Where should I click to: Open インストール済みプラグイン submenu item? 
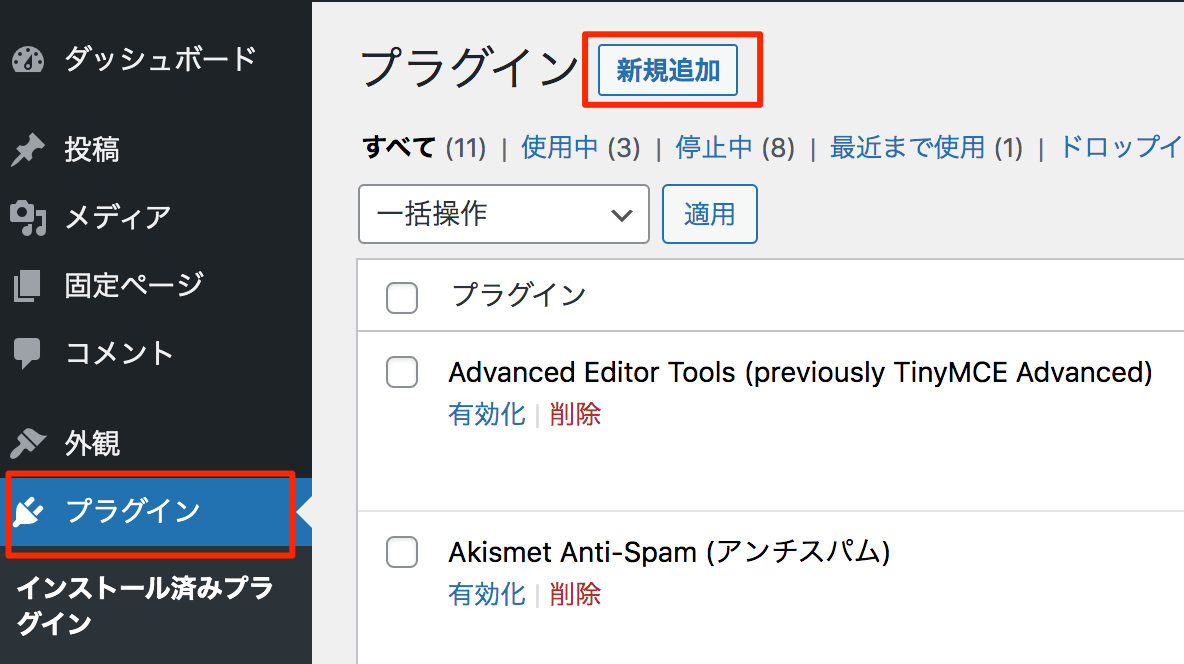tap(145, 605)
